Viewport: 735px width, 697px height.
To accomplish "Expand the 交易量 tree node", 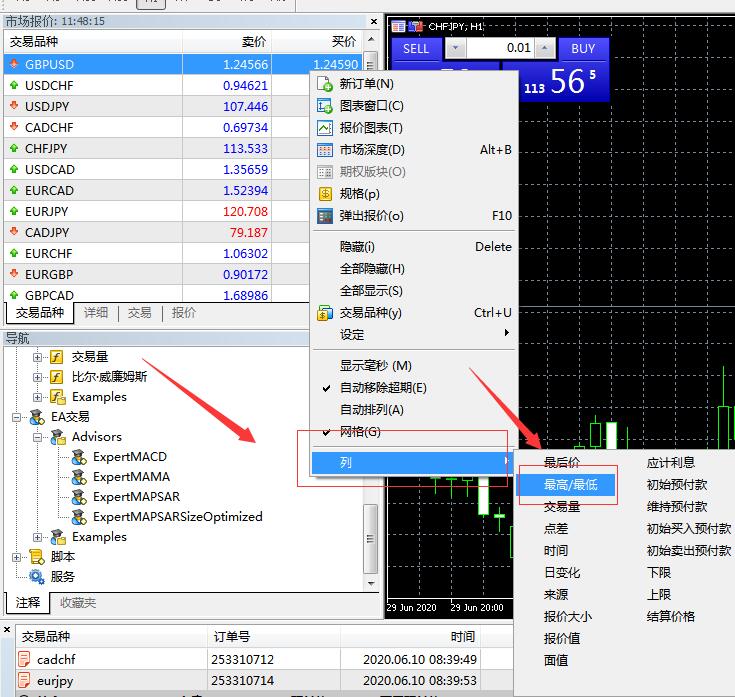I will tap(37, 357).
